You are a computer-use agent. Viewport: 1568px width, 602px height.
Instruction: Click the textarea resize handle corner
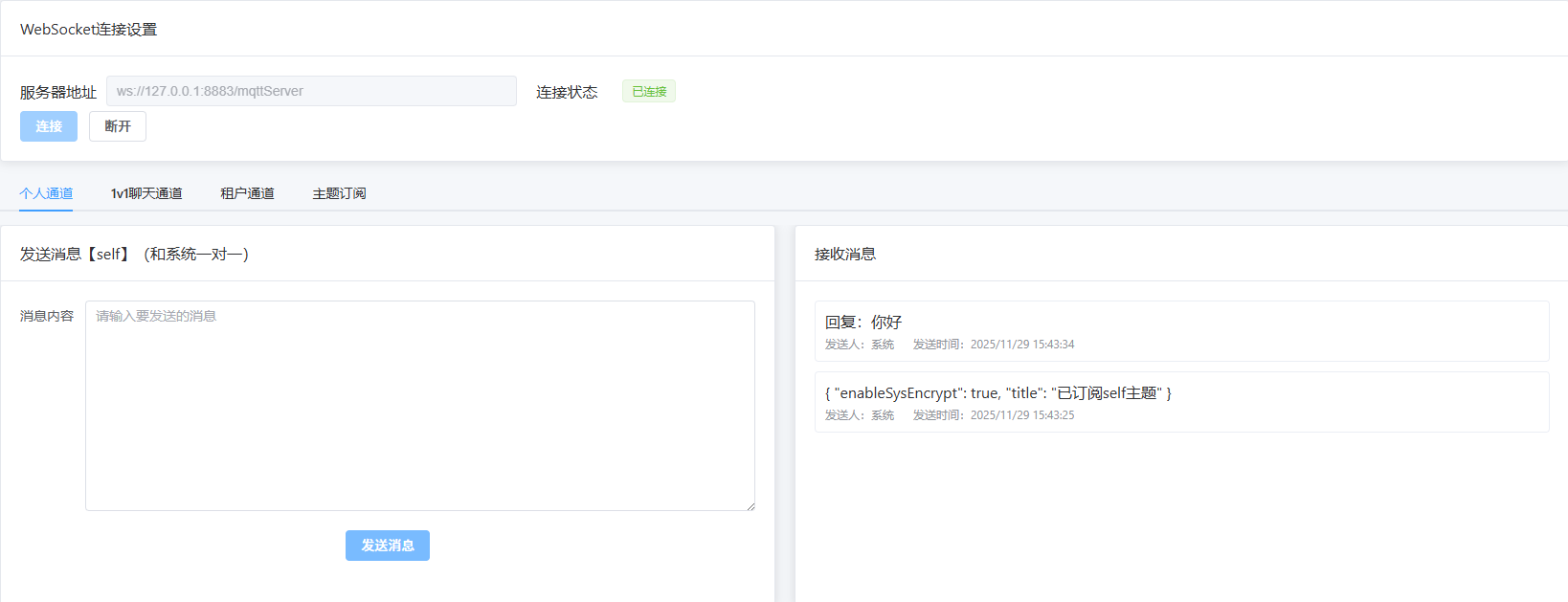coord(750,506)
